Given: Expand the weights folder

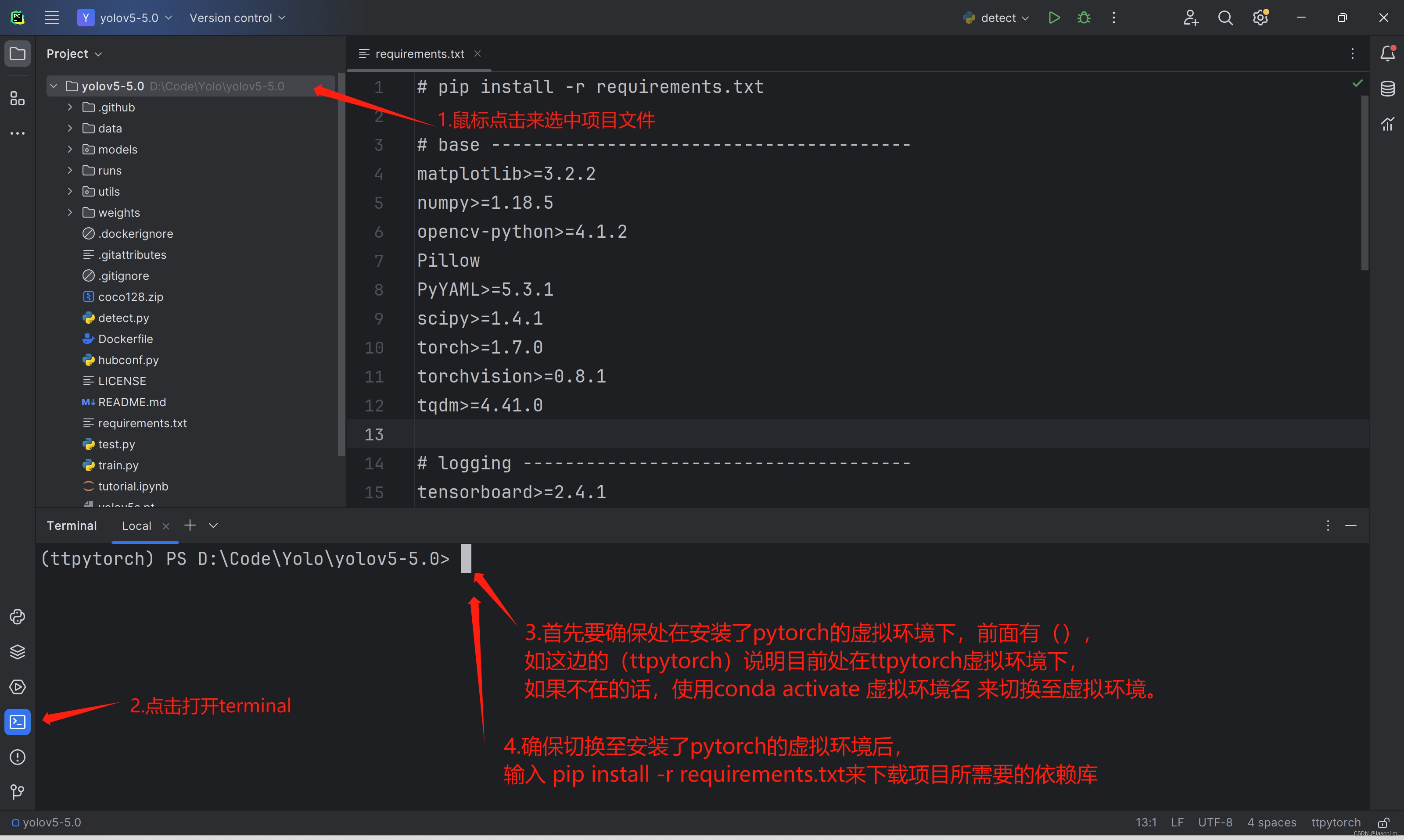Looking at the screenshot, I should coord(70,212).
